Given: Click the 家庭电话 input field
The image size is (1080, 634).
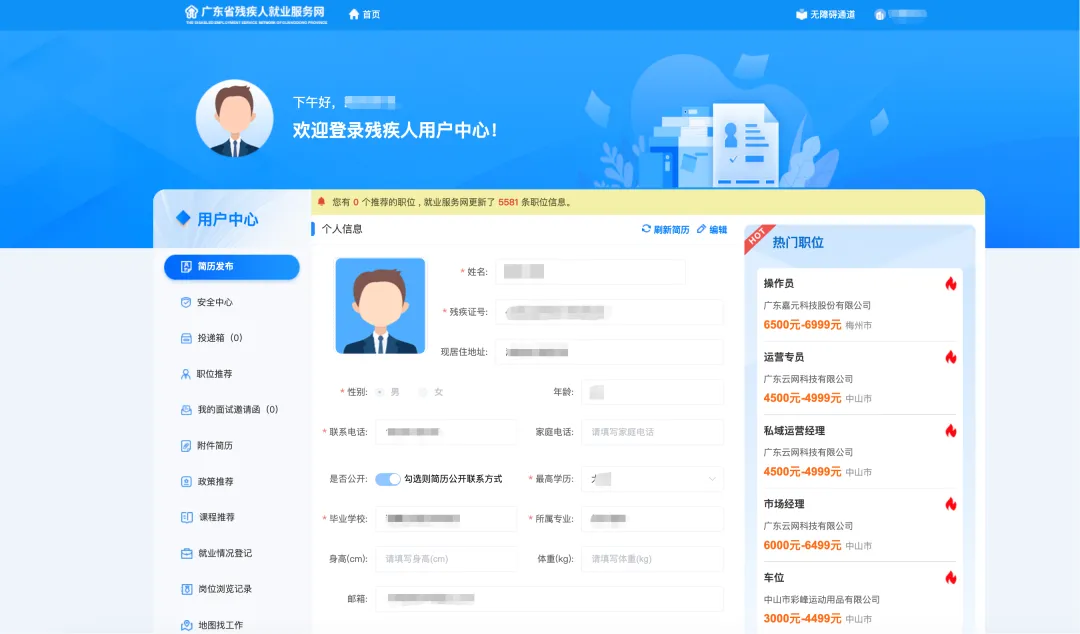Looking at the screenshot, I should click(652, 432).
